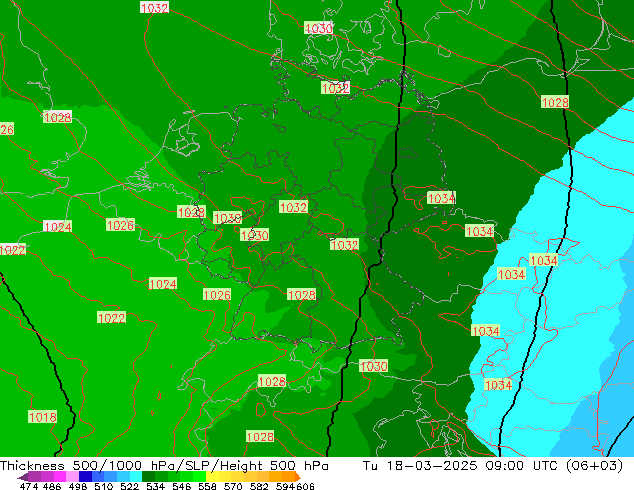Click the 486 legend value
The width and height of the screenshot is (634, 490).
[52, 486]
